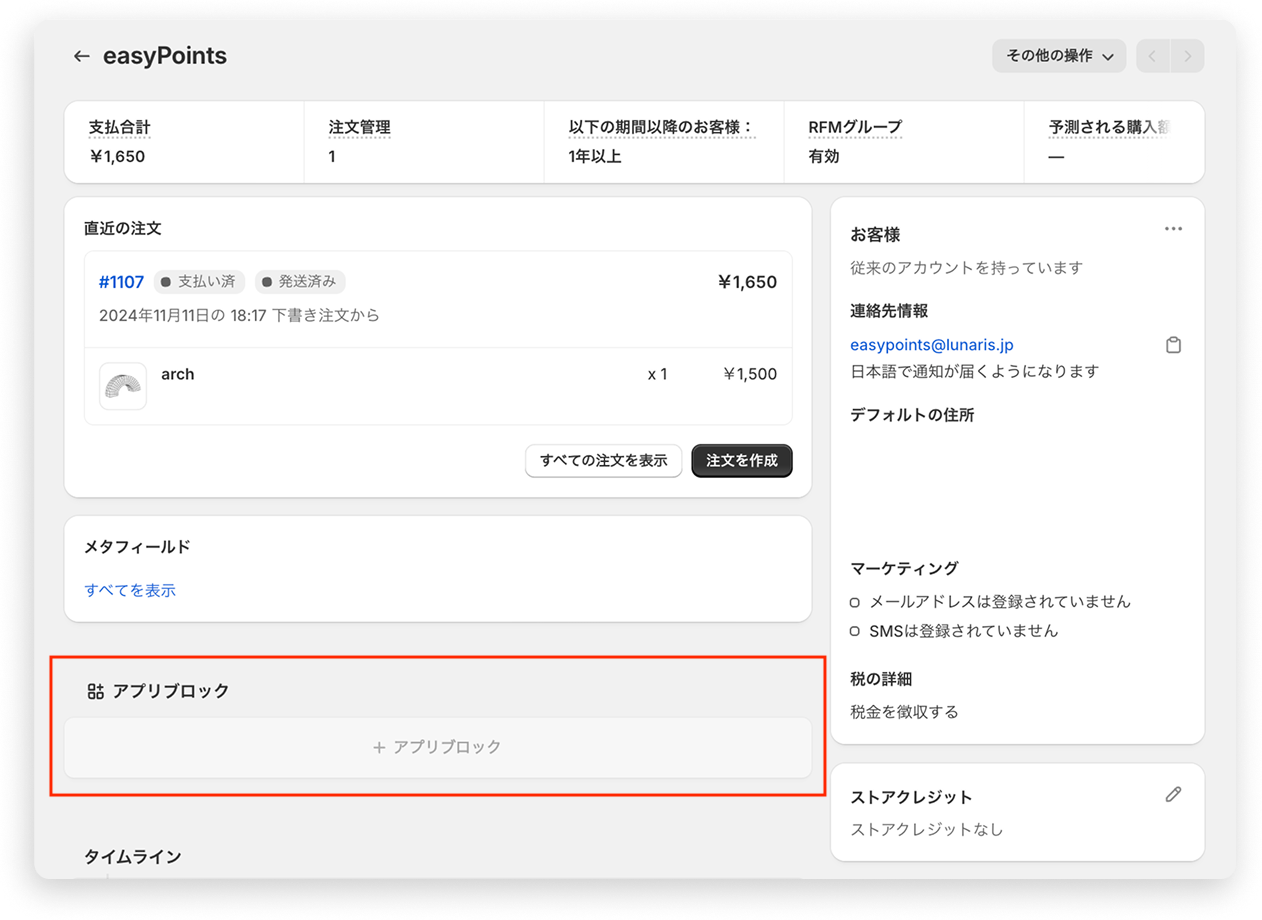The width and height of the screenshot is (1262, 920).
Task: Click the 支払い済 status badge
Action: tap(199, 282)
